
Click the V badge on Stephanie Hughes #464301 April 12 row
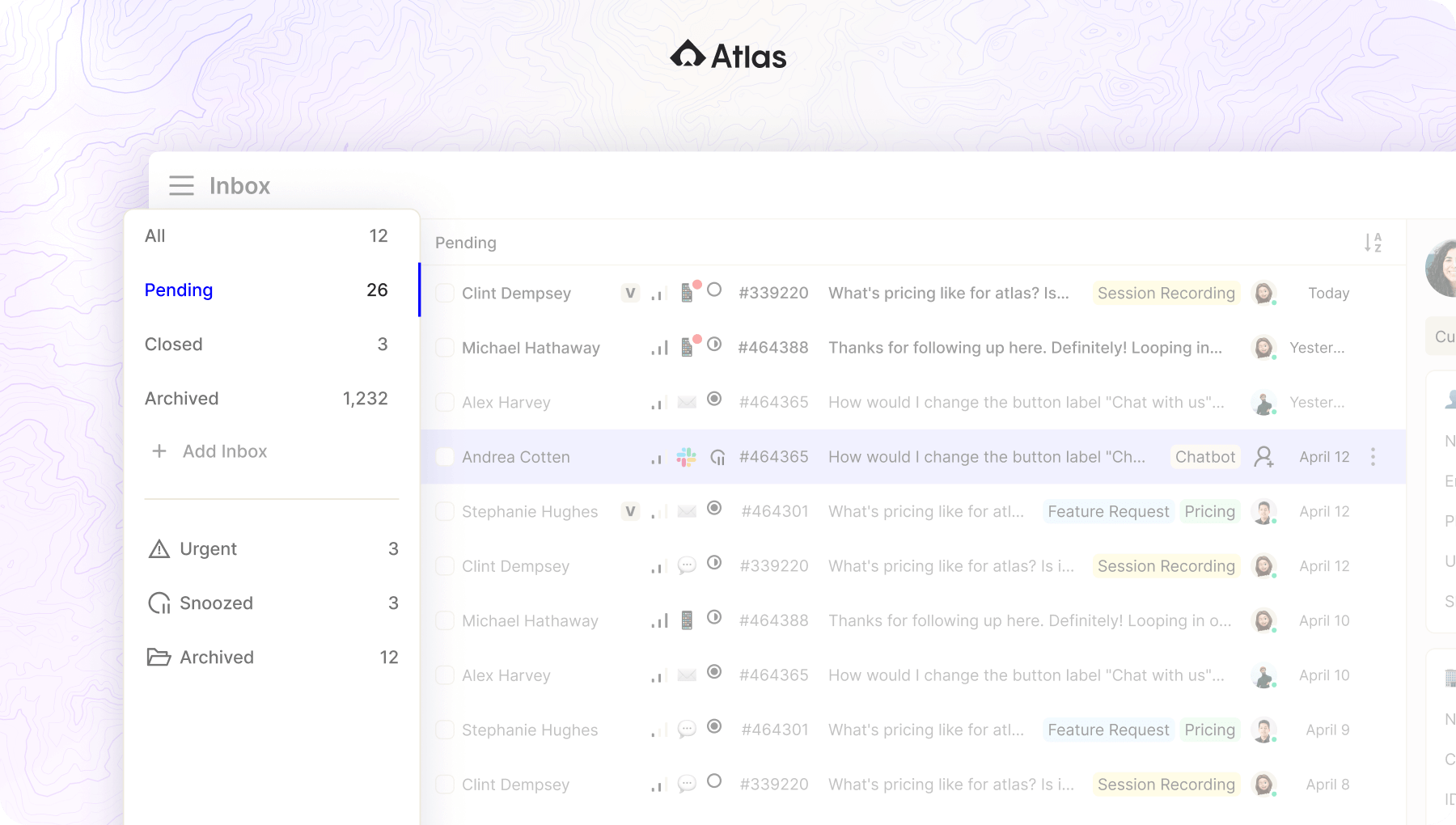(630, 511)
